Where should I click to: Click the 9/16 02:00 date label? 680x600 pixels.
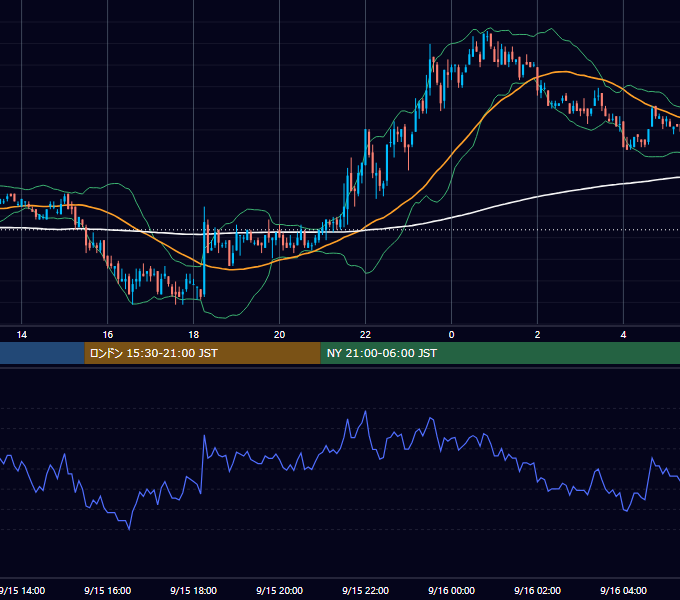tap(537, 590)
